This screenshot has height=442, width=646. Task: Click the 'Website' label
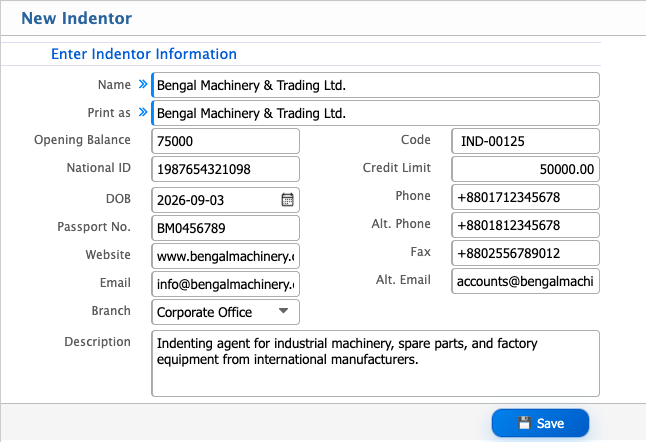tap(108, 255)
